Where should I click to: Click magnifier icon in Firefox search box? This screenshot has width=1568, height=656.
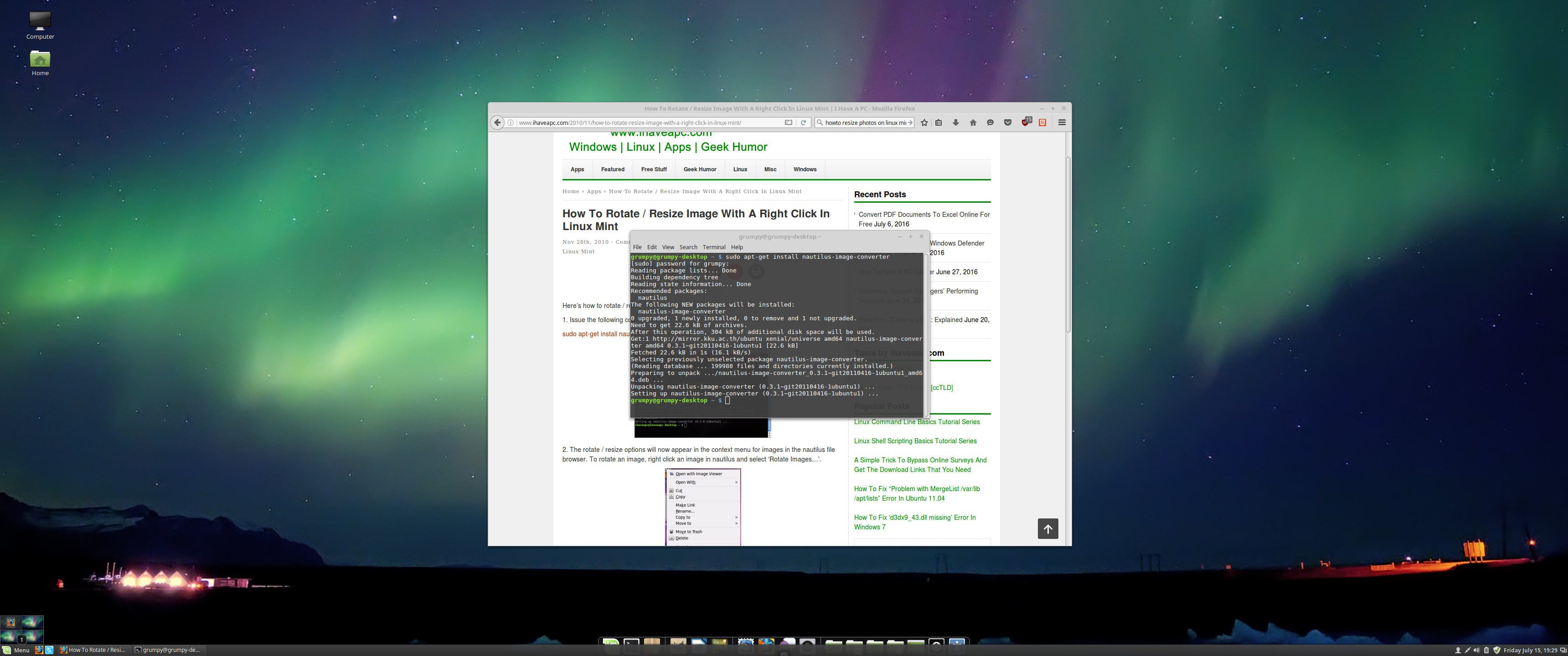tap(820, 122)
